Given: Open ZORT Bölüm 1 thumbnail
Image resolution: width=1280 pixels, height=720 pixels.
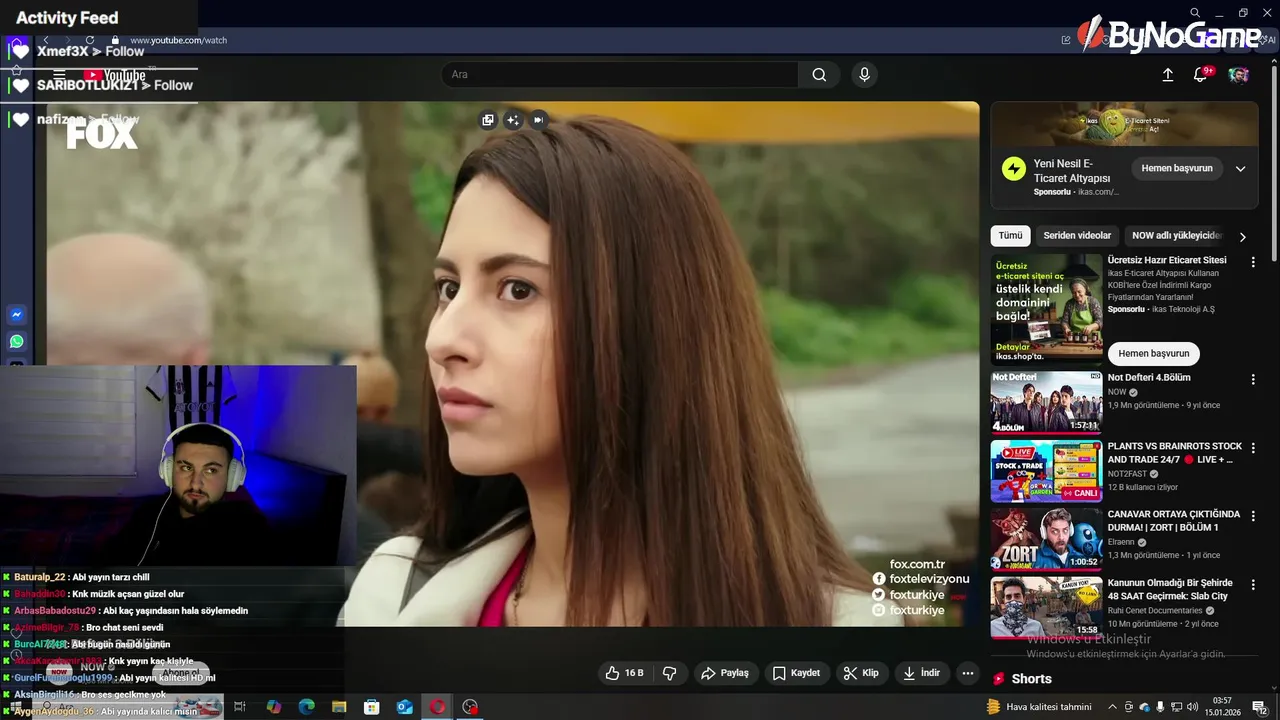Looking at the screenshot, I should pyautogui.click(x=1046, y=538).
